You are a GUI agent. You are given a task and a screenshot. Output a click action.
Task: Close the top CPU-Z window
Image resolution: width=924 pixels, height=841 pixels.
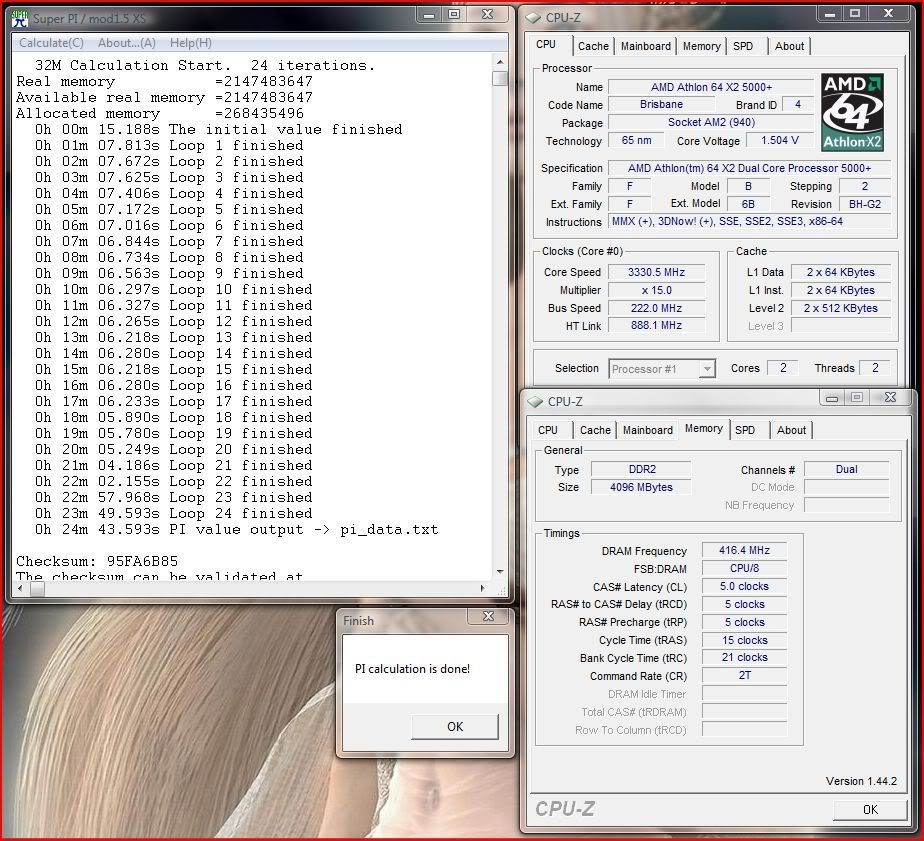tap(890, 14)
